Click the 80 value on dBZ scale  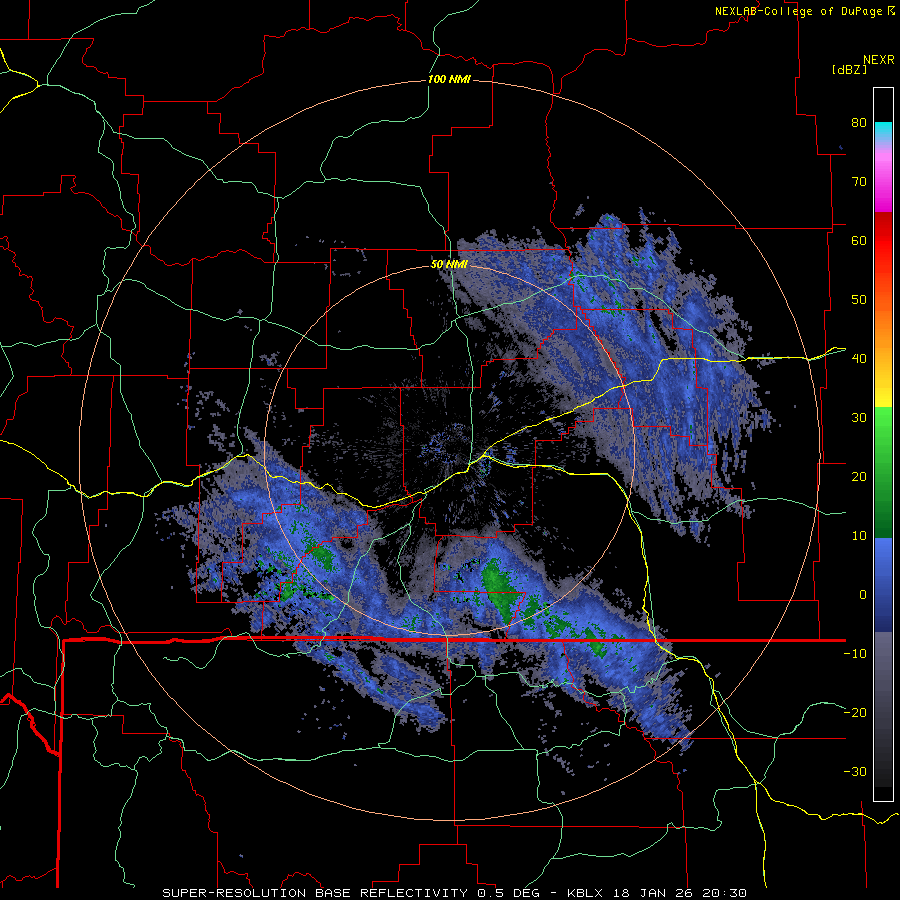[x=859, y=123]
